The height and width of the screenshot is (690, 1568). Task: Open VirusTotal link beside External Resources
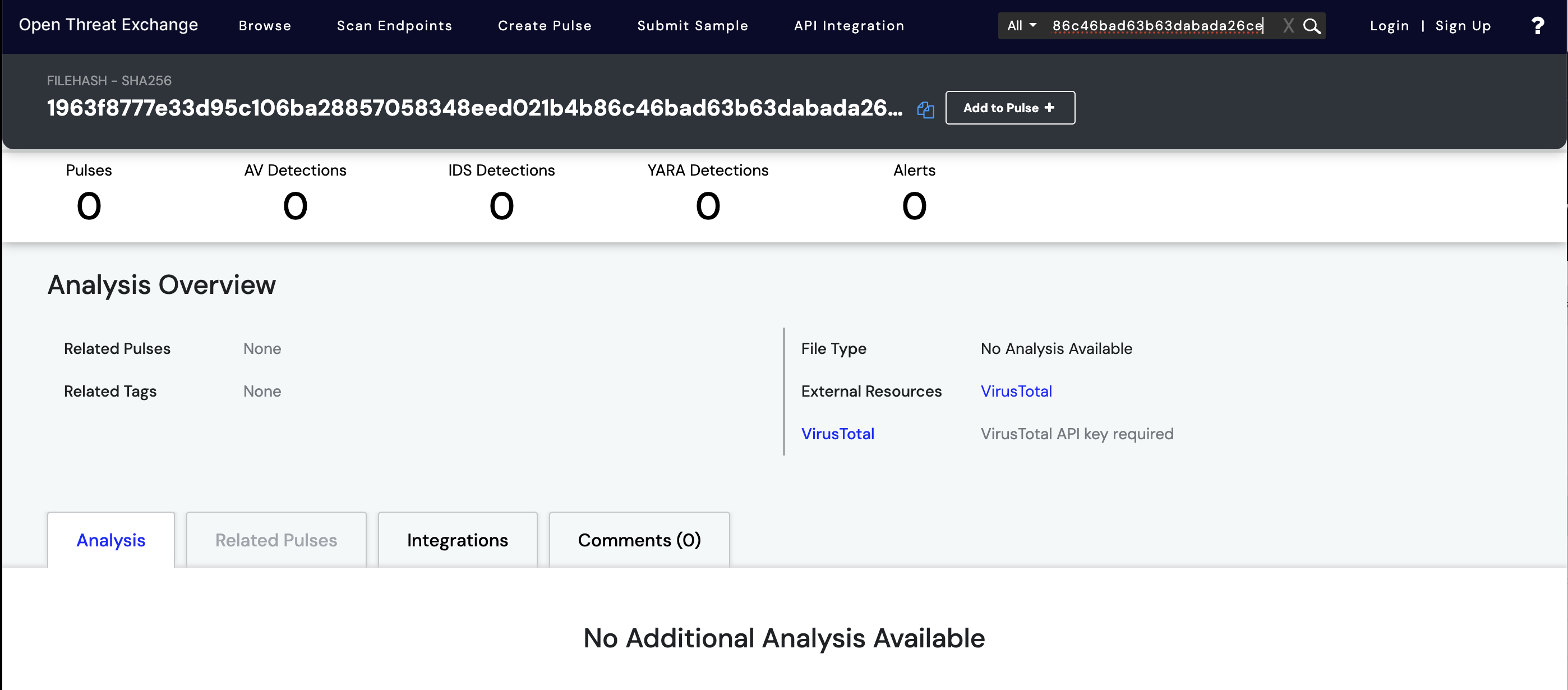click(1016, 391)
